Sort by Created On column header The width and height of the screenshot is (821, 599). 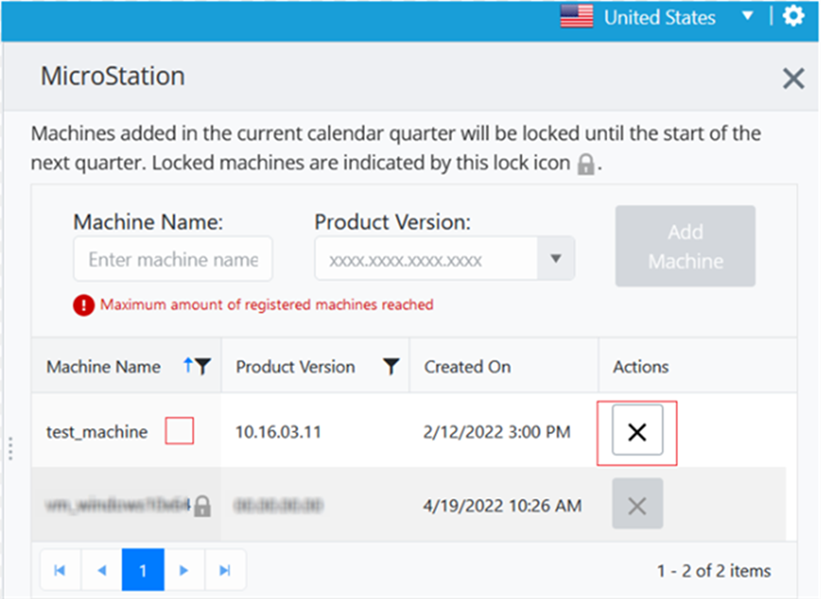tap(467, 367)
